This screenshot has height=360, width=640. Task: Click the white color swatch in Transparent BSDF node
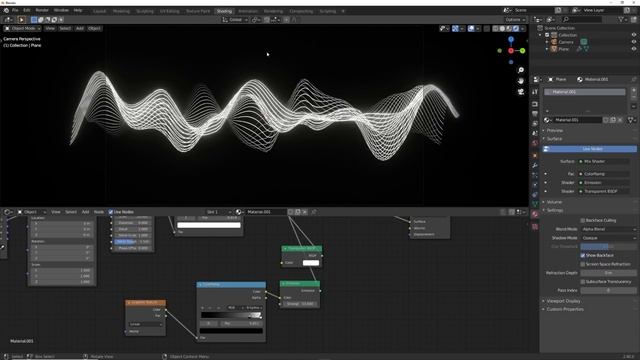tap(311, 263)
